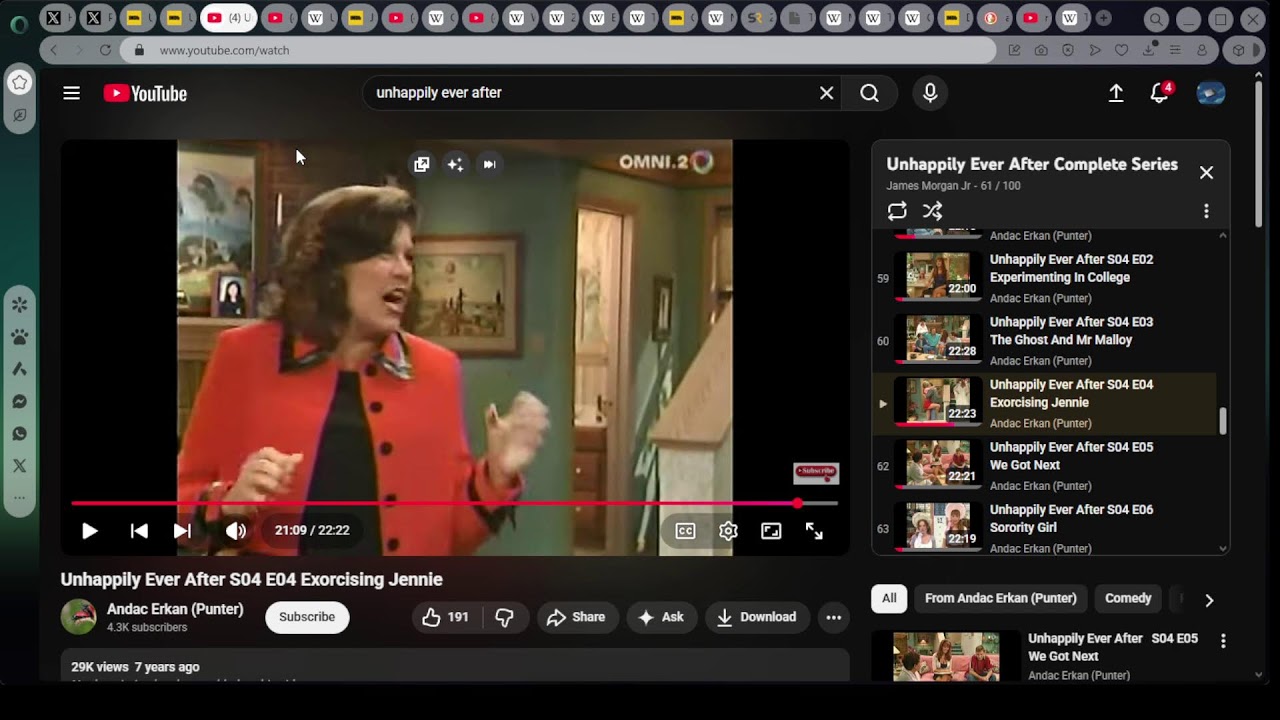Select the All filter chip
The image size is (1280, 720).
[889, 598]
